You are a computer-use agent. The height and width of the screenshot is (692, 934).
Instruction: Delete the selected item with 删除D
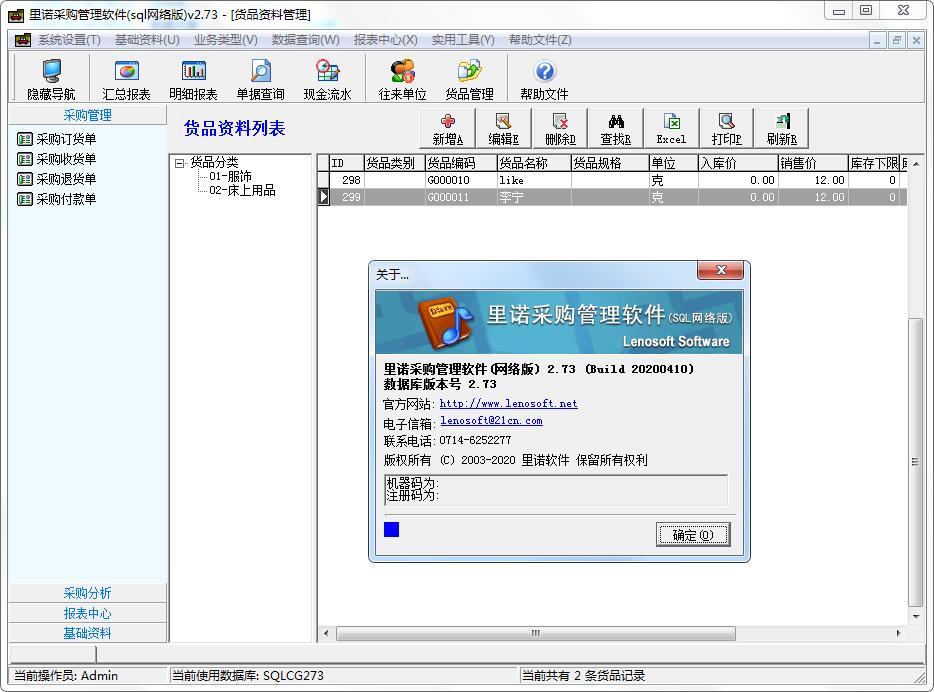(560, 129)
